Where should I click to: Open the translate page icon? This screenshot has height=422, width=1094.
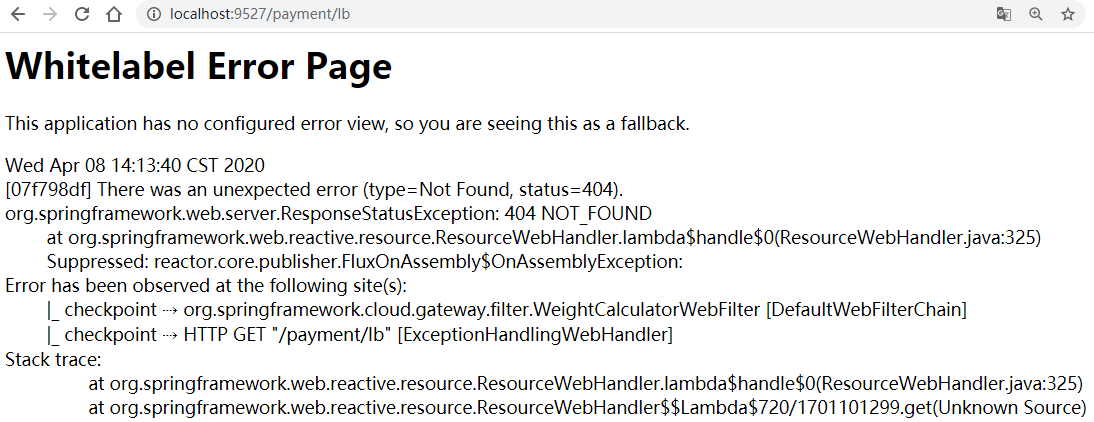point(1004,14)
